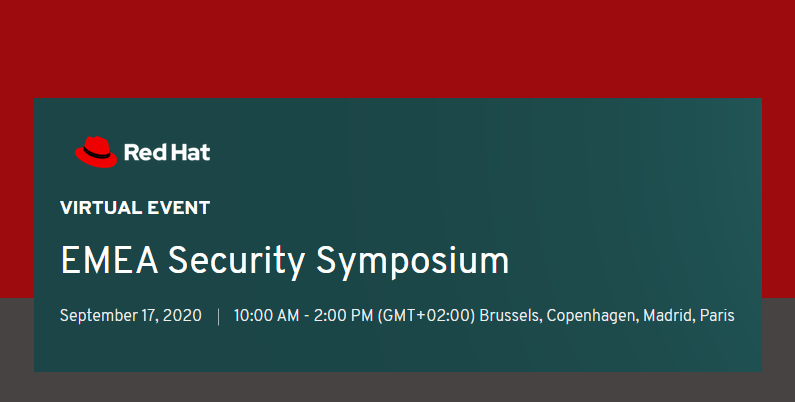This screenshot has height=402, width=795.
Task: Click the city name Copenhagen
Action: tap(592, 316)
